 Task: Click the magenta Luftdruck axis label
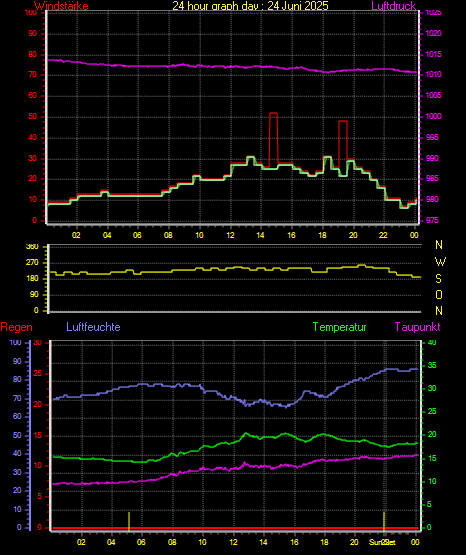[x=393, y=6]
